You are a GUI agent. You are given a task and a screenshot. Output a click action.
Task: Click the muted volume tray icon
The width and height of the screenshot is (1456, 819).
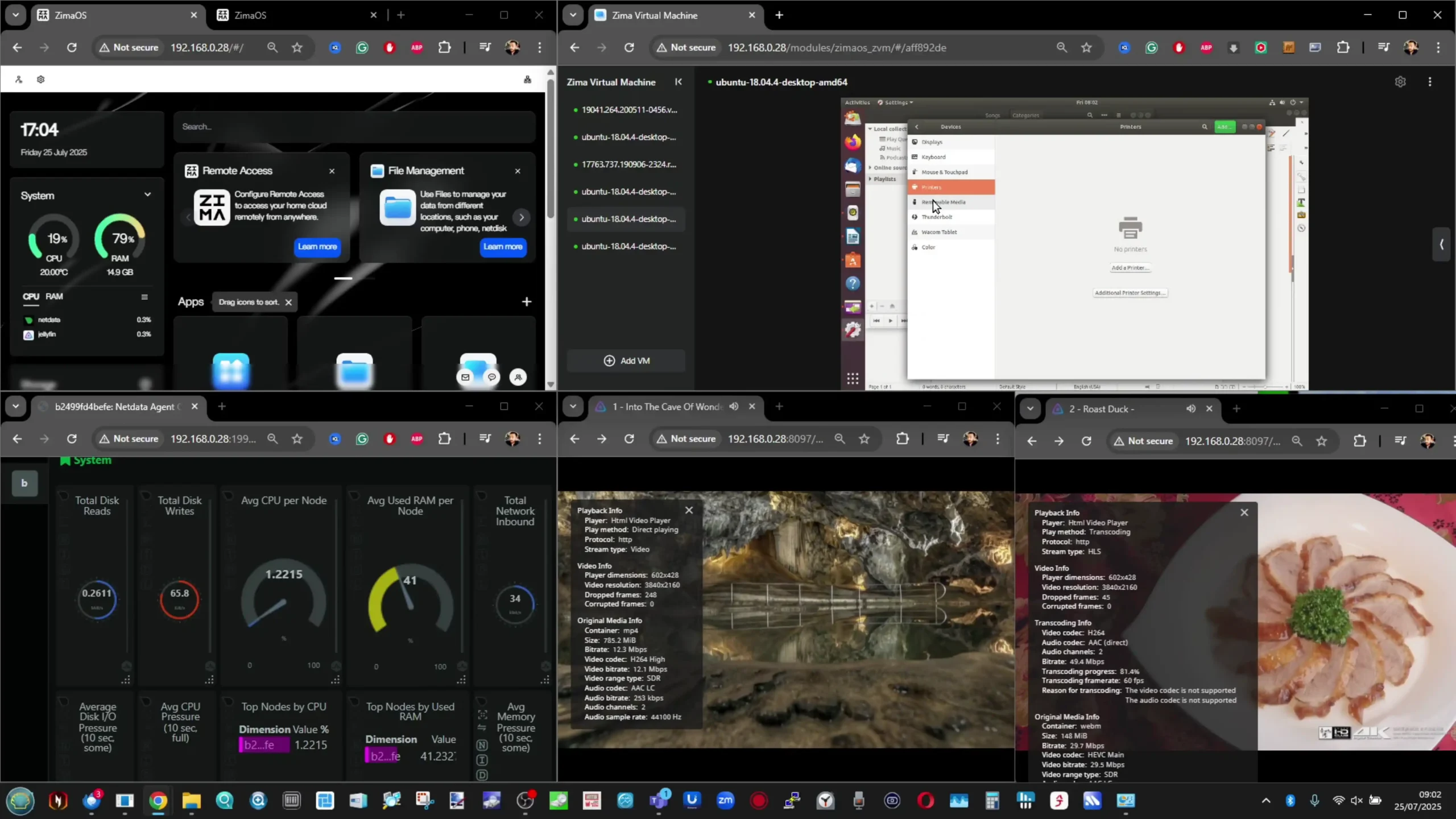[1357, 801]
